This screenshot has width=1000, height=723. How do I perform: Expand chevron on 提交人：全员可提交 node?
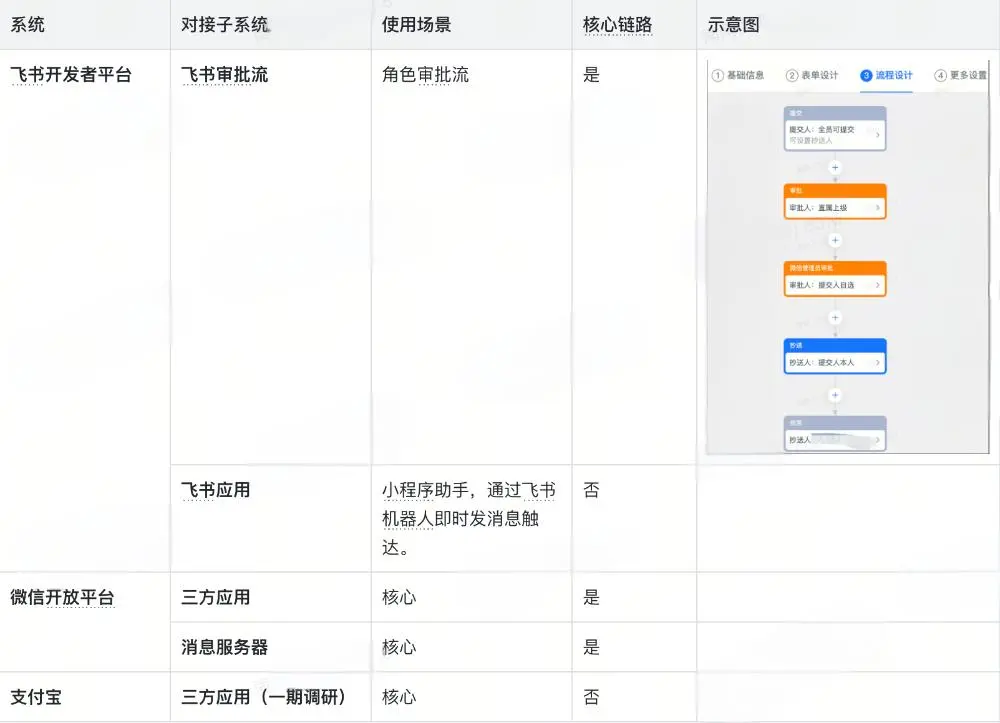click(x=878, y=135)
